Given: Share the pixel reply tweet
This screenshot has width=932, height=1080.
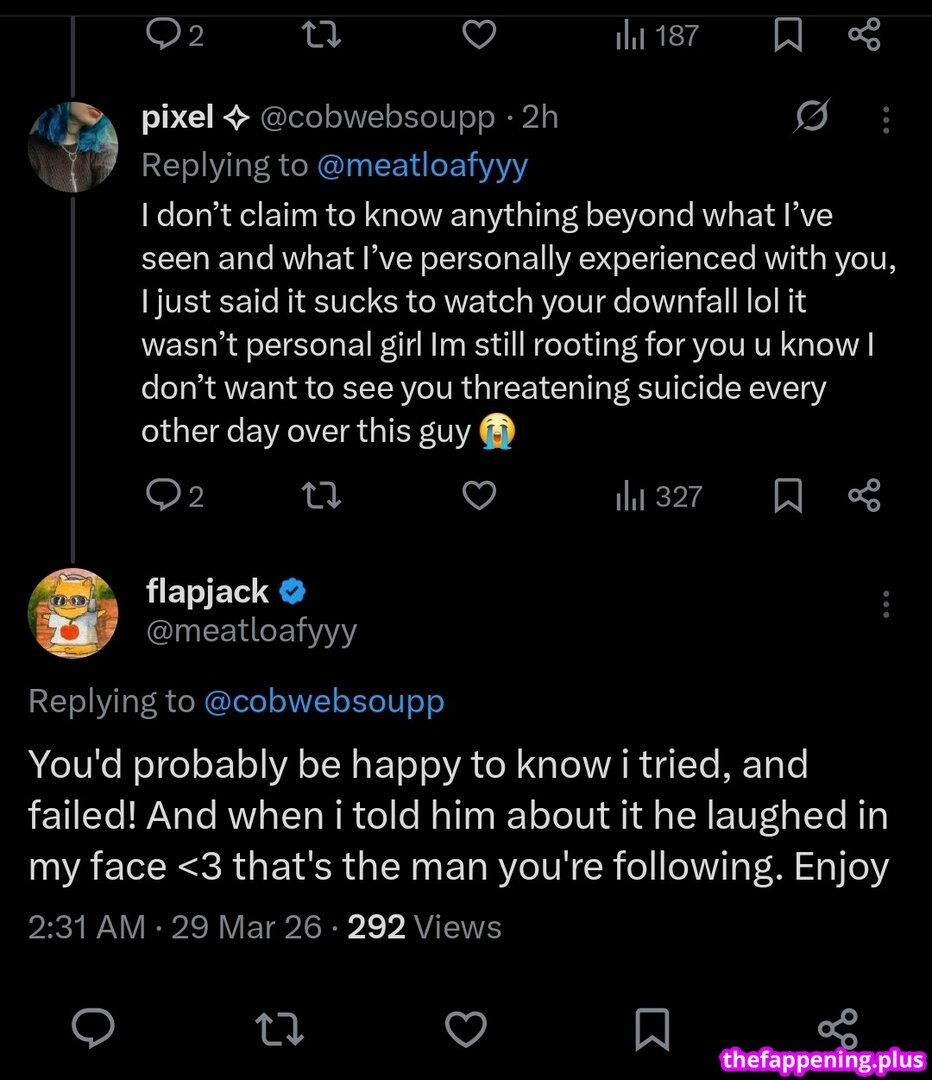Looking at the screenshot, I should click(864, 496).
